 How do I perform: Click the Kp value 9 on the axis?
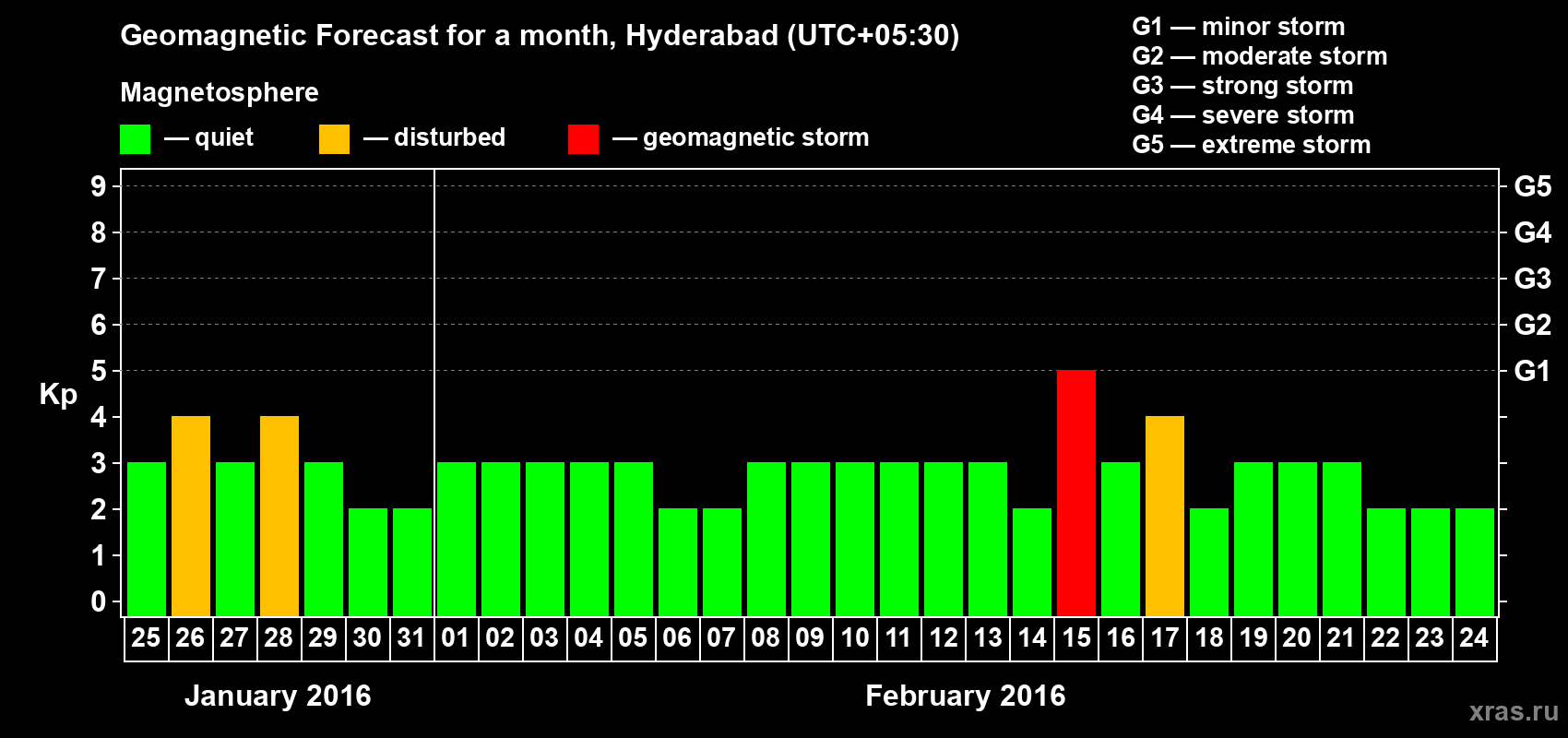[x=99, y=186]
